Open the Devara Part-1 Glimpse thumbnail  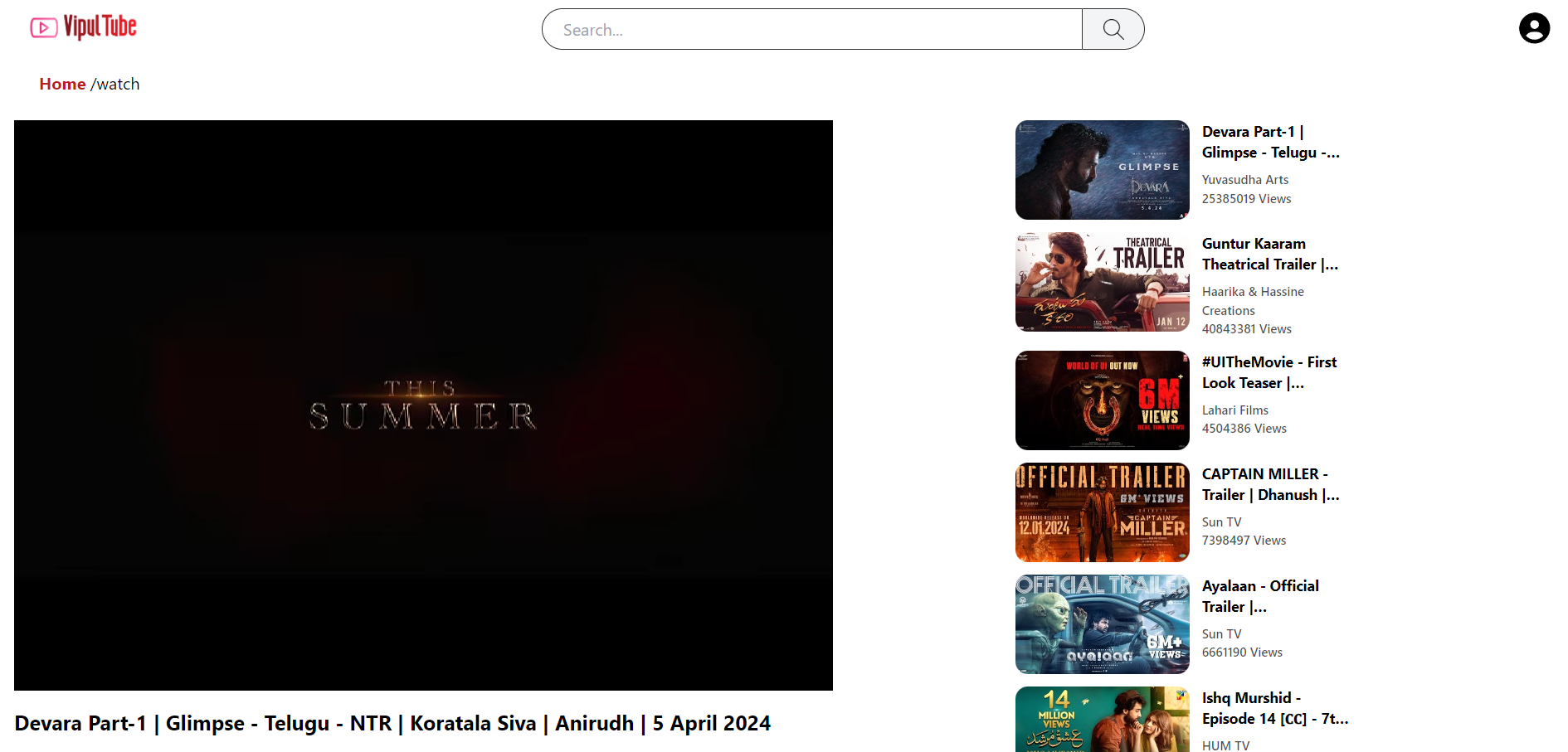pyautogui.click(x=1103, y=170)
